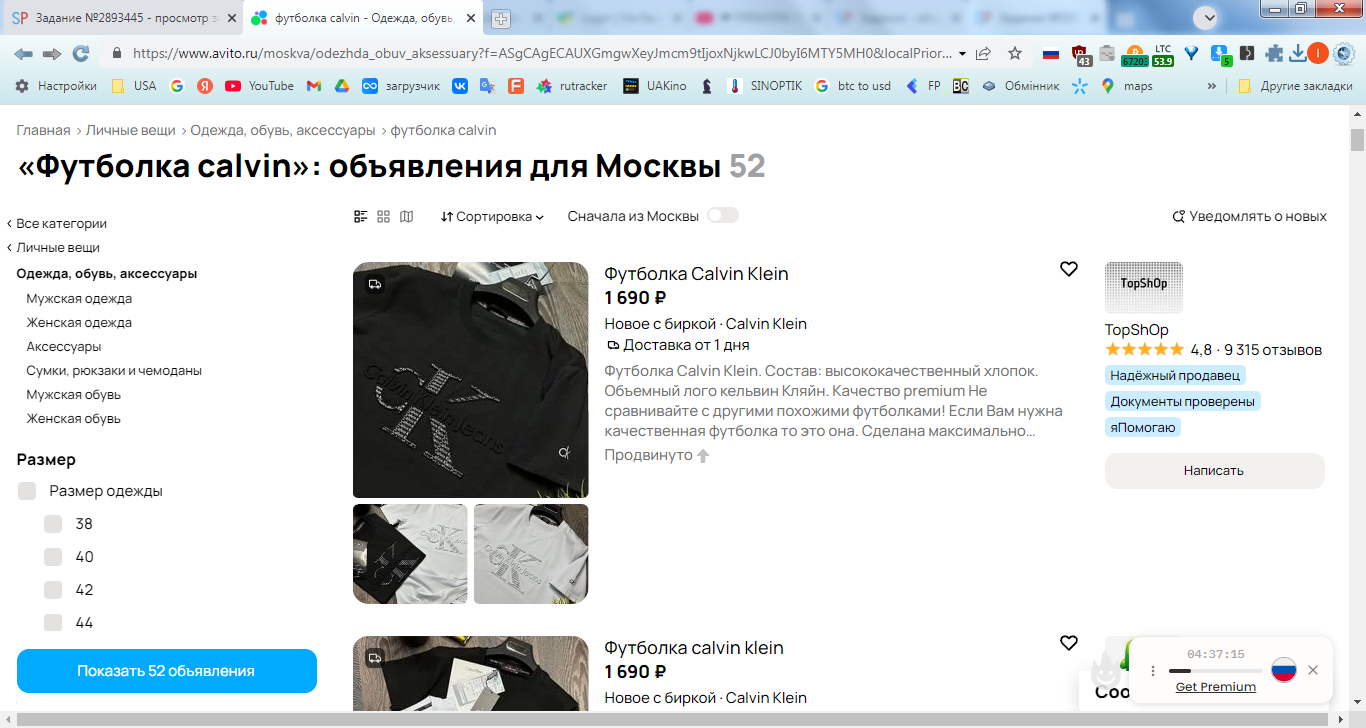This screenshot has height=728, width=1366.
Task: Open uBlock Origin extension showing 43
Action: pyautogui.click(x=1080, y=54)
